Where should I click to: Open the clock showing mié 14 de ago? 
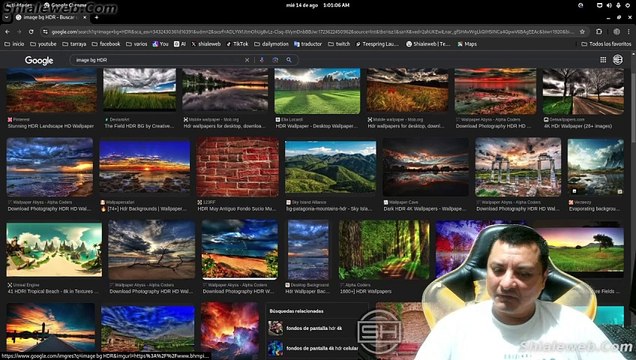coord(318,5)
